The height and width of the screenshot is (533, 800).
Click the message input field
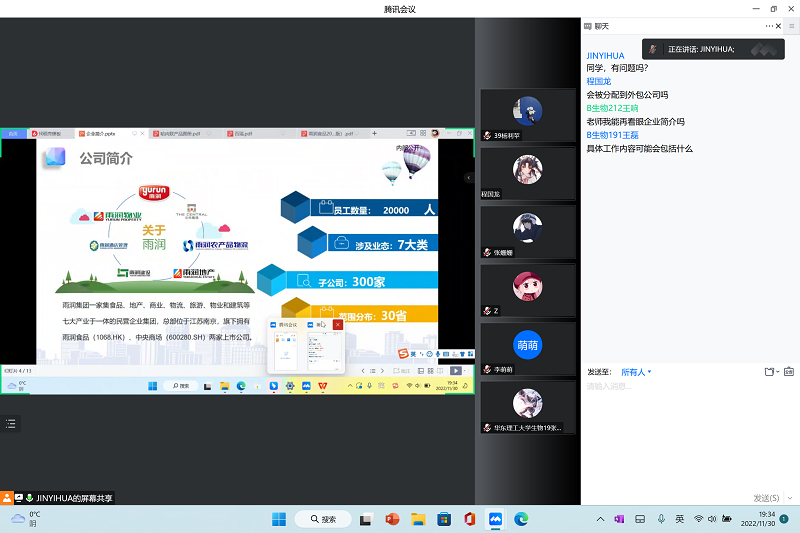pos(680,420)
